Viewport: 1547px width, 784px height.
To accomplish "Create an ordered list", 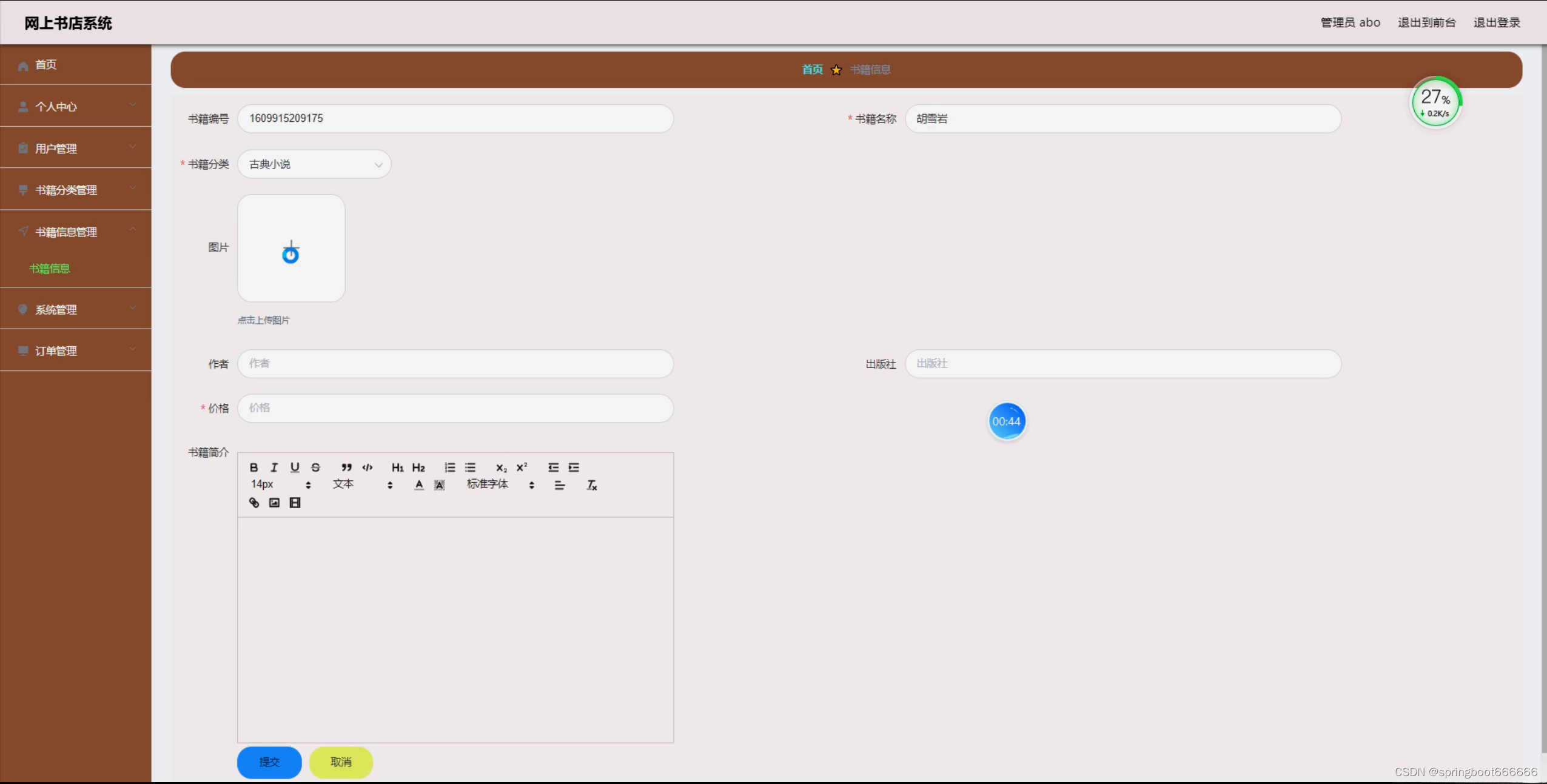I will coord(449,467).
